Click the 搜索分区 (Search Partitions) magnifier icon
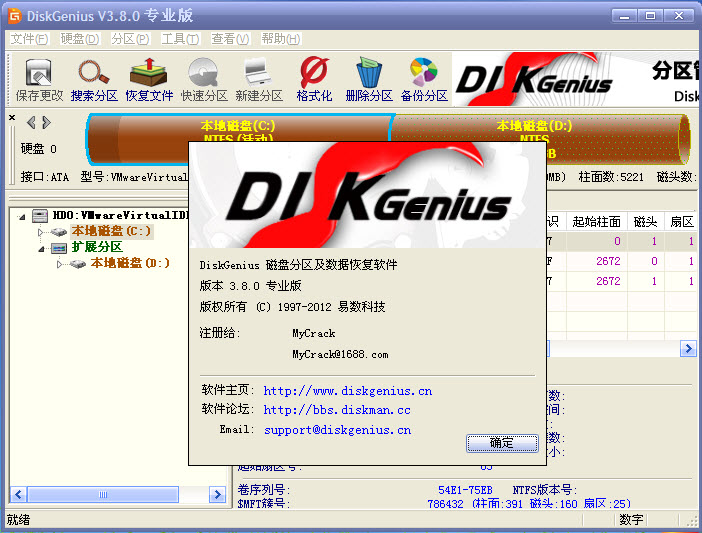 click(94, 79)
